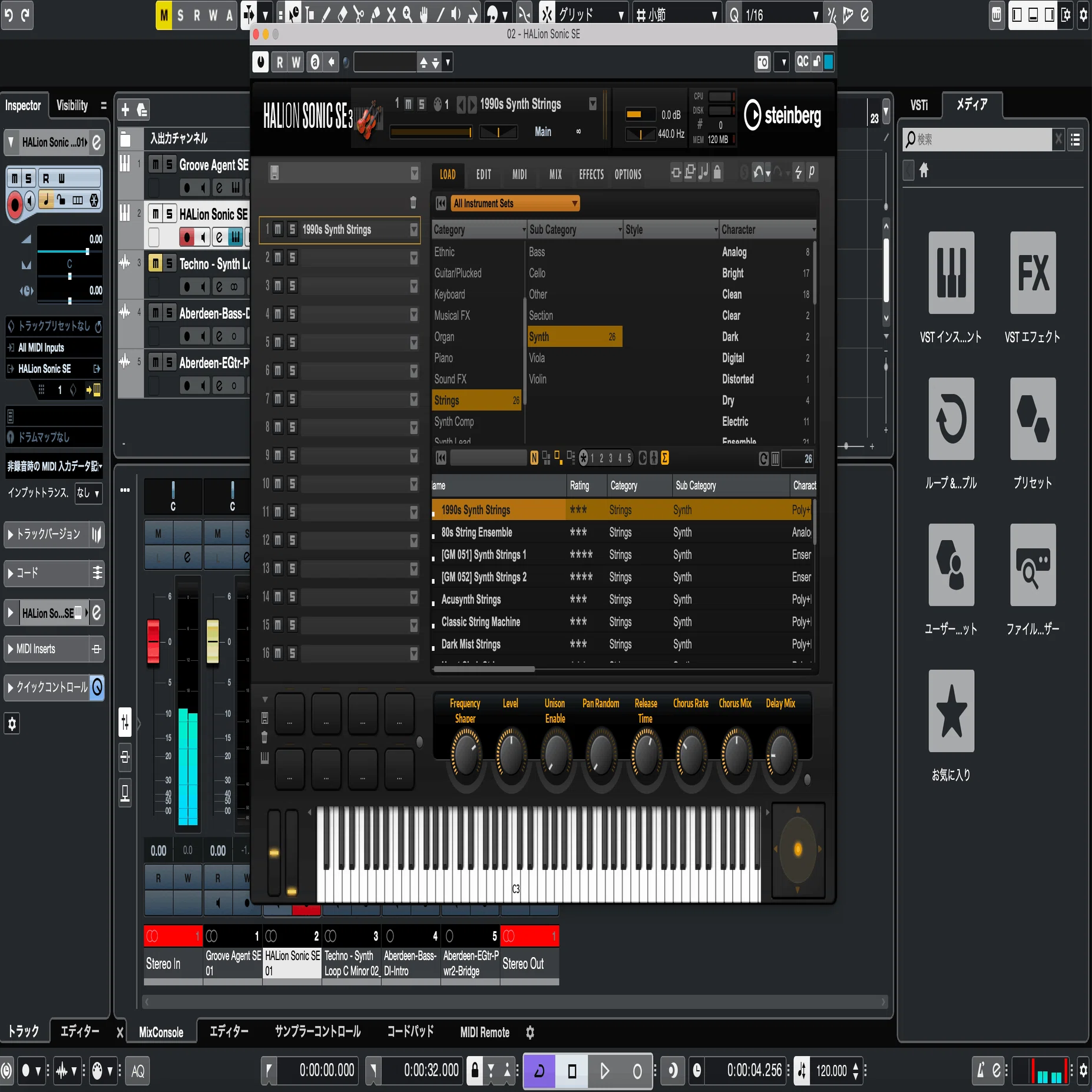Toggle global Mute M button in toolbar

click(164, 15)
